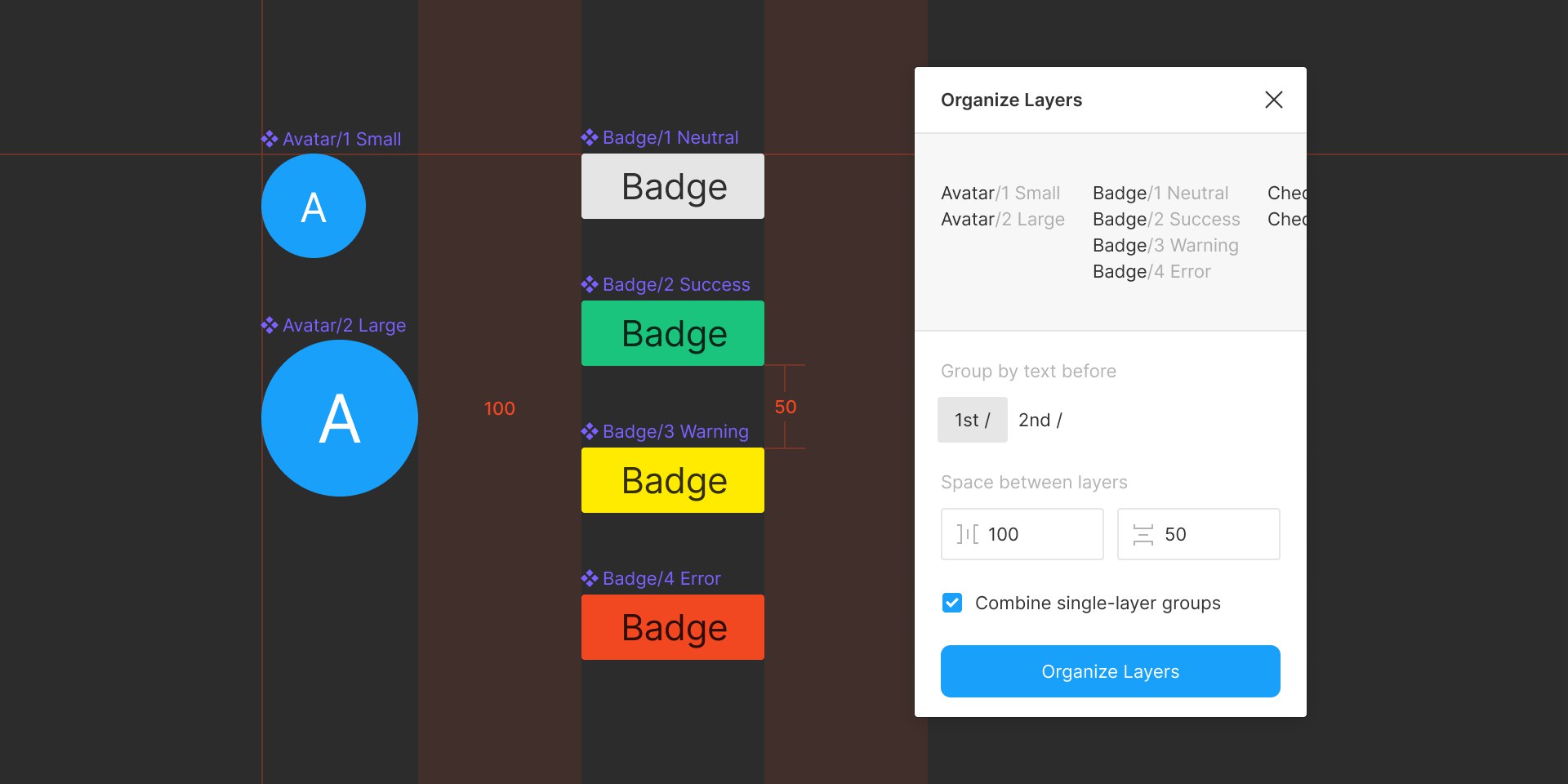1568x784 pixels.
Task: Click the horizontal spacing input showing 100
Action: click(x=1022, y=534)
